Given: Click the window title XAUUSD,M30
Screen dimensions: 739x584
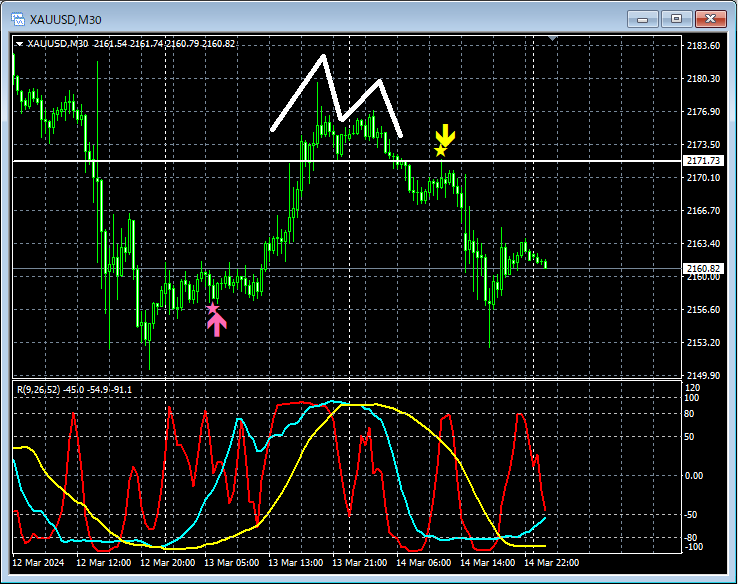Looking at the screenshot, I should click(x=66, y=20).
